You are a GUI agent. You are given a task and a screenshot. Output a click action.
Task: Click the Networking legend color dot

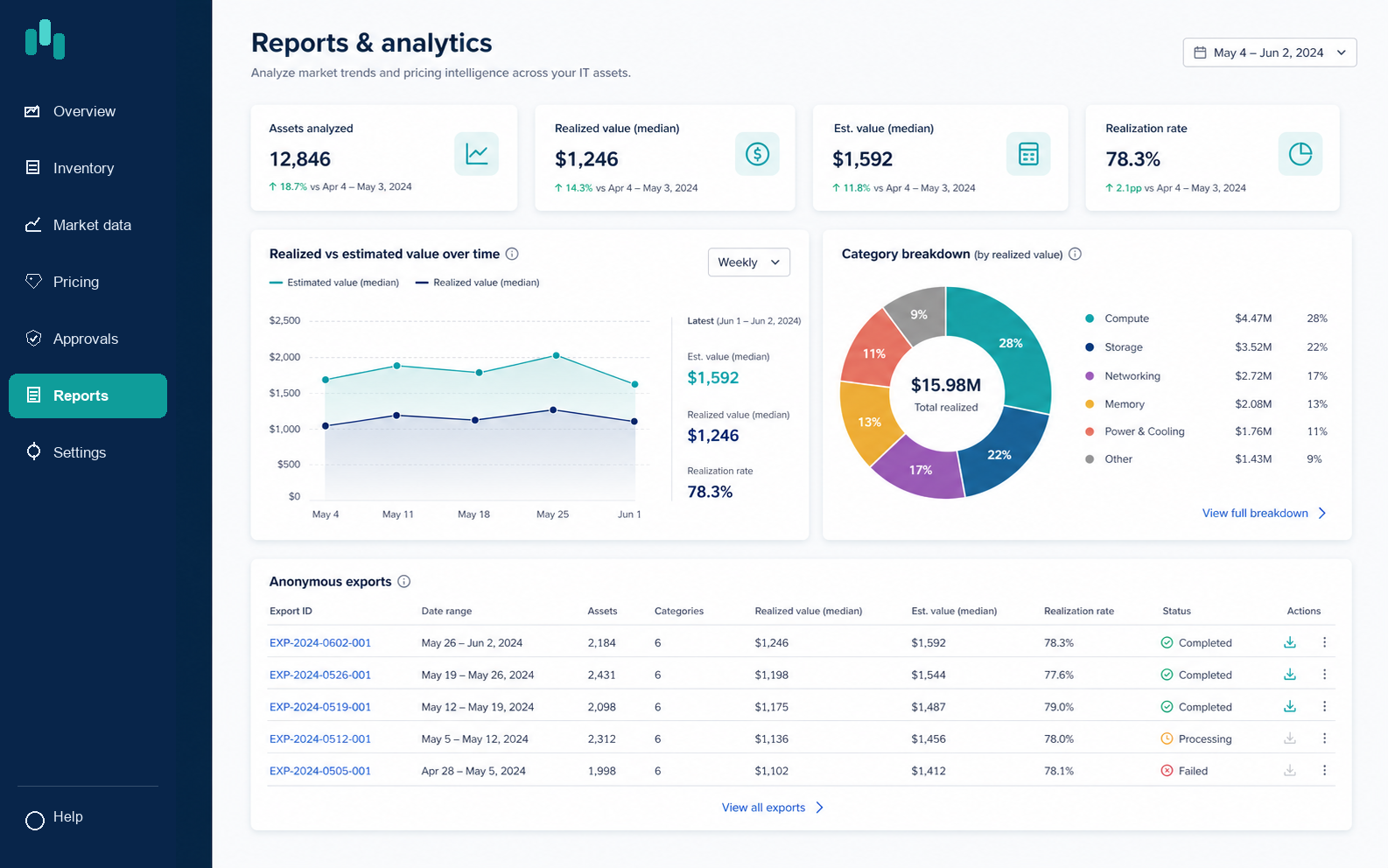coord(1090,375)
